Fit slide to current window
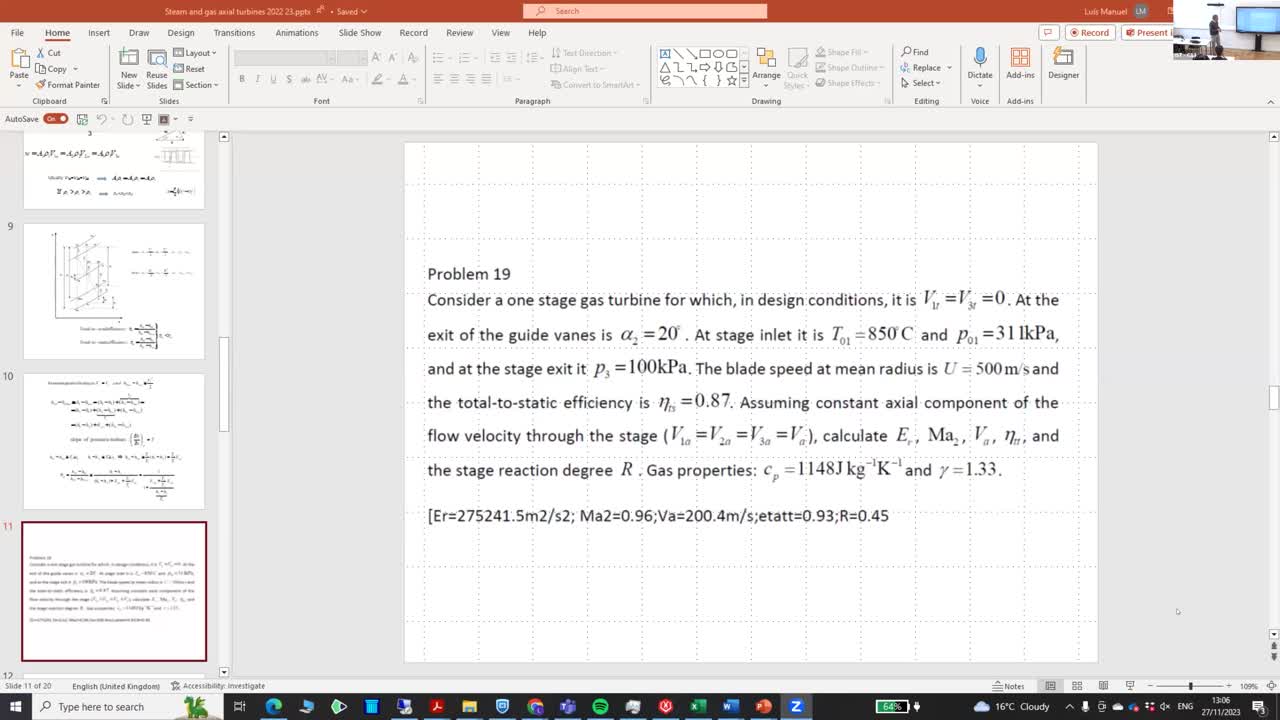The width and height of the screenshot is (1280, 720). click(1270, 686)
